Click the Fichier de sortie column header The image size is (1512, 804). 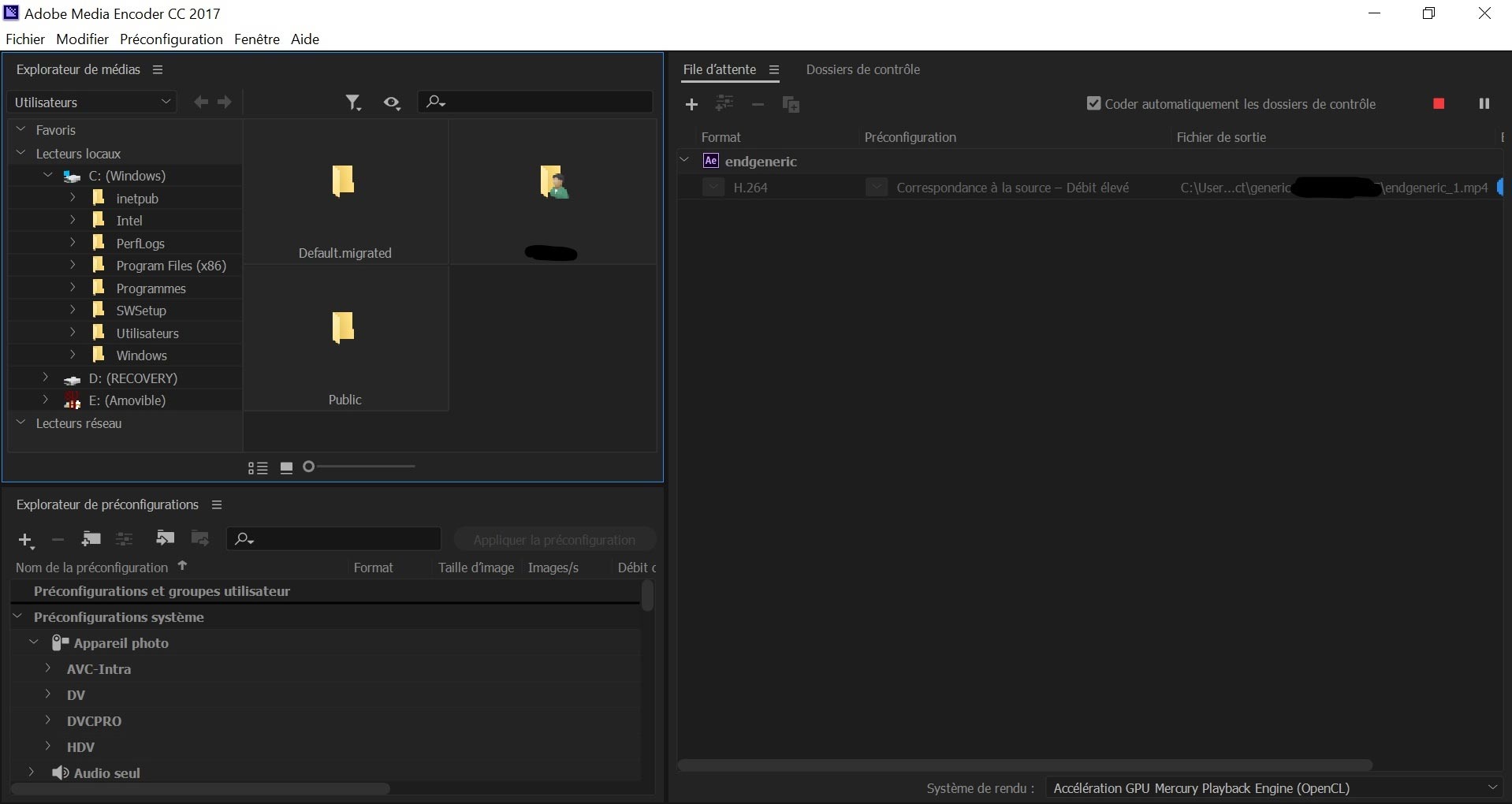1221,137
